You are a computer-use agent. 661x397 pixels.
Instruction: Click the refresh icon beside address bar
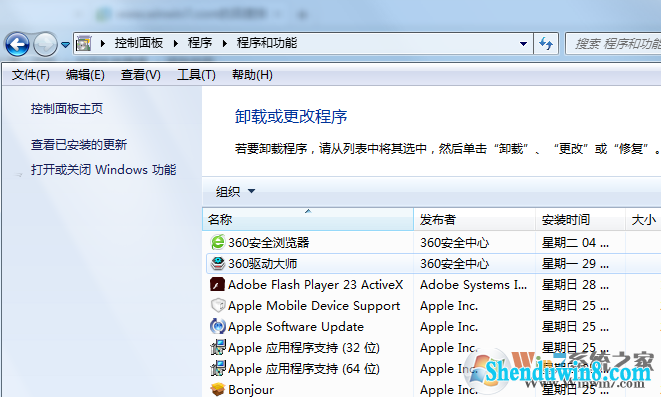click(x=546, y=43)
